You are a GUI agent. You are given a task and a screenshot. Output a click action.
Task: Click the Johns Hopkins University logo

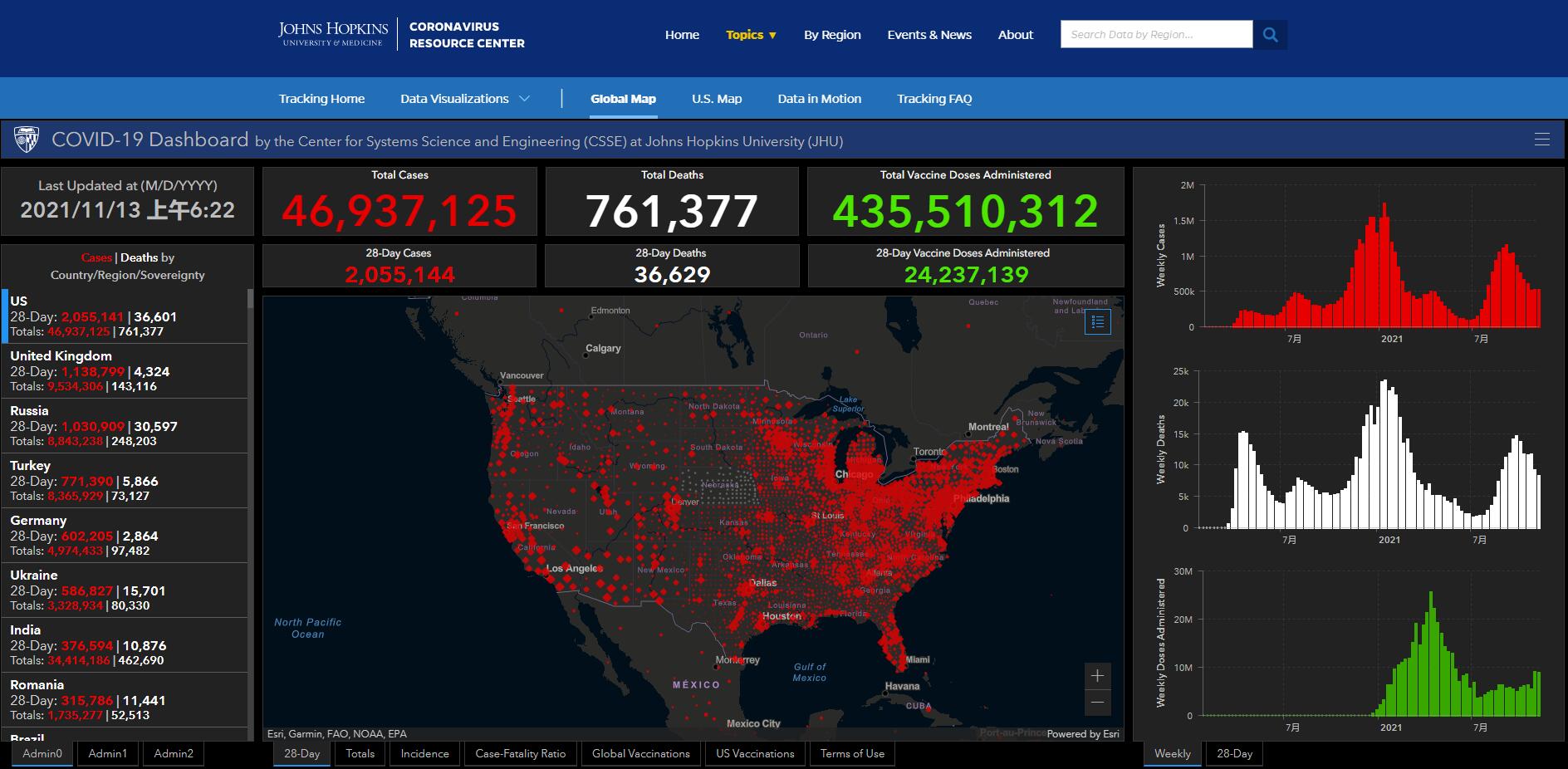[333, 34]
